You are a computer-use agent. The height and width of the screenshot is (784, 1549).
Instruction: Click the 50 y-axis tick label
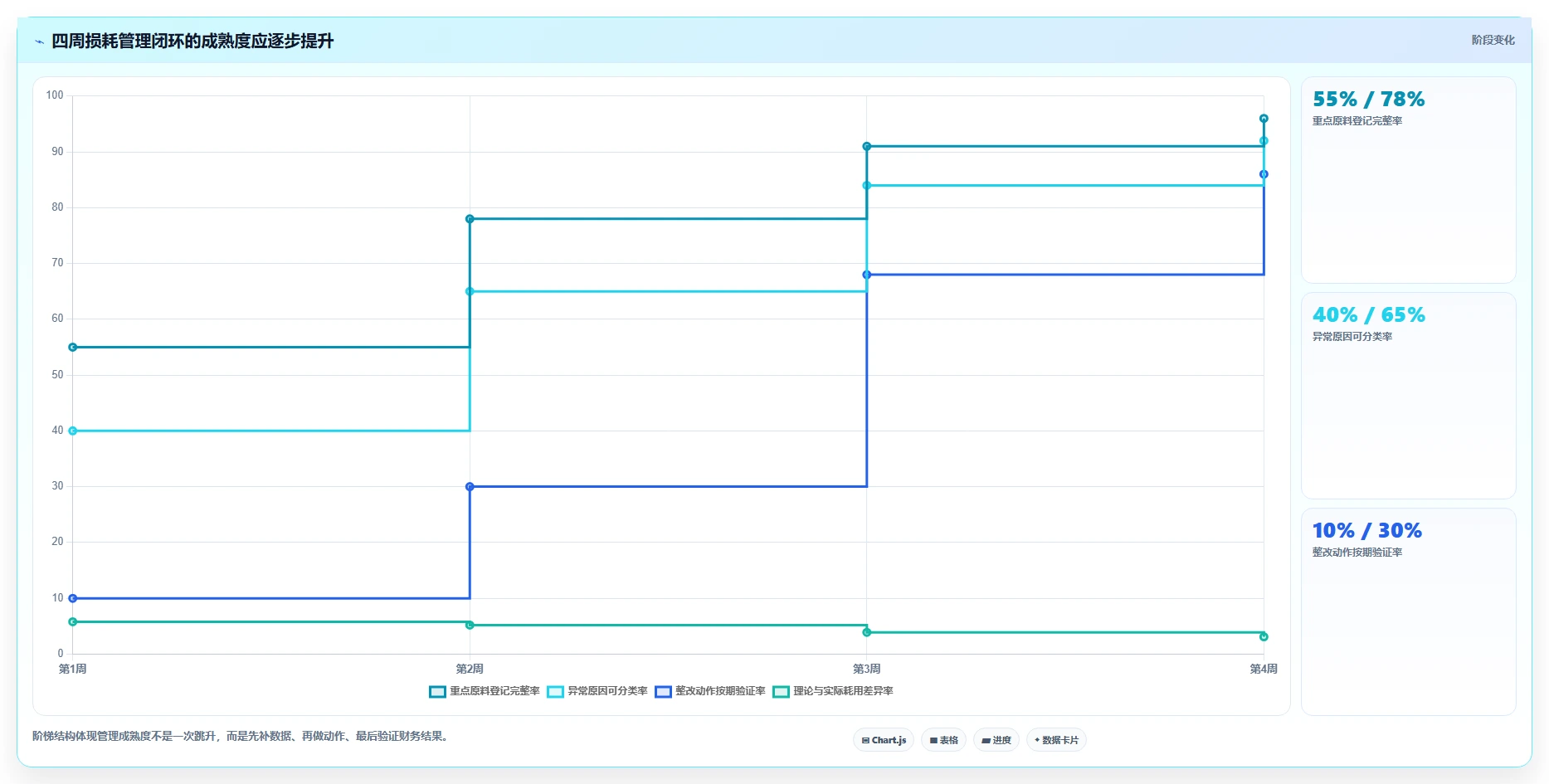[x=57, y=375]
